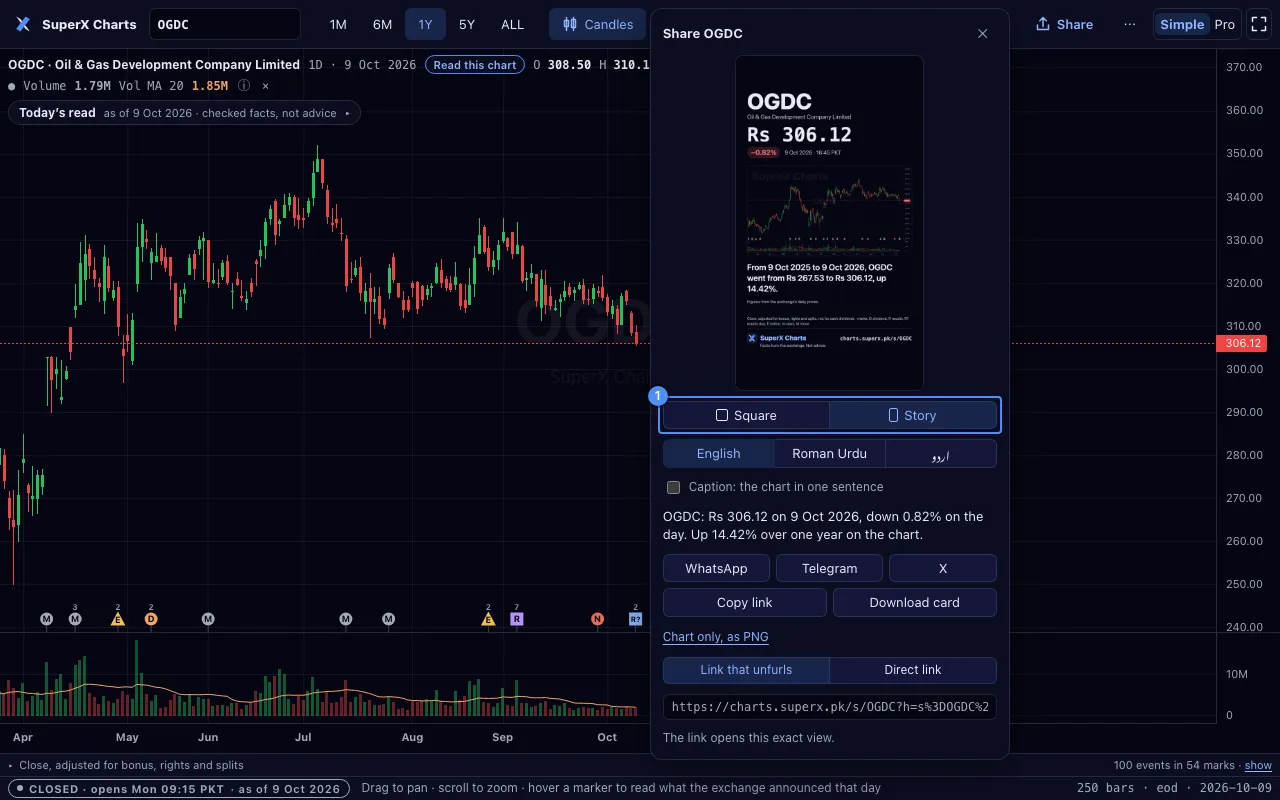Select the 1M time range
1280x800 pixels.
[x=338, y=24]
